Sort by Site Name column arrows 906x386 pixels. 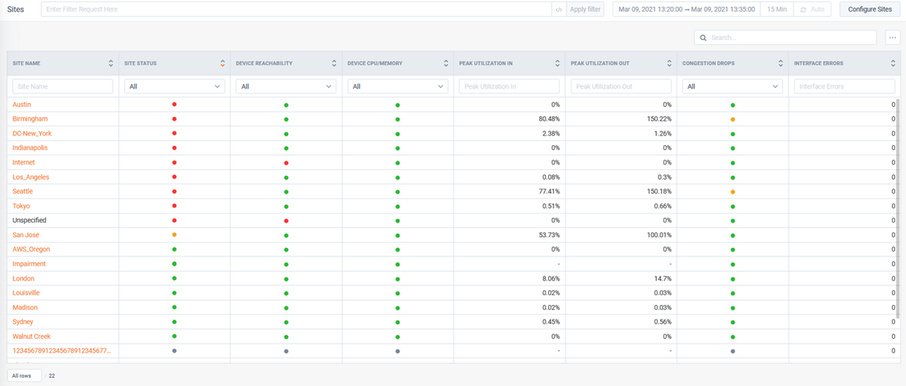coord(110,64)
